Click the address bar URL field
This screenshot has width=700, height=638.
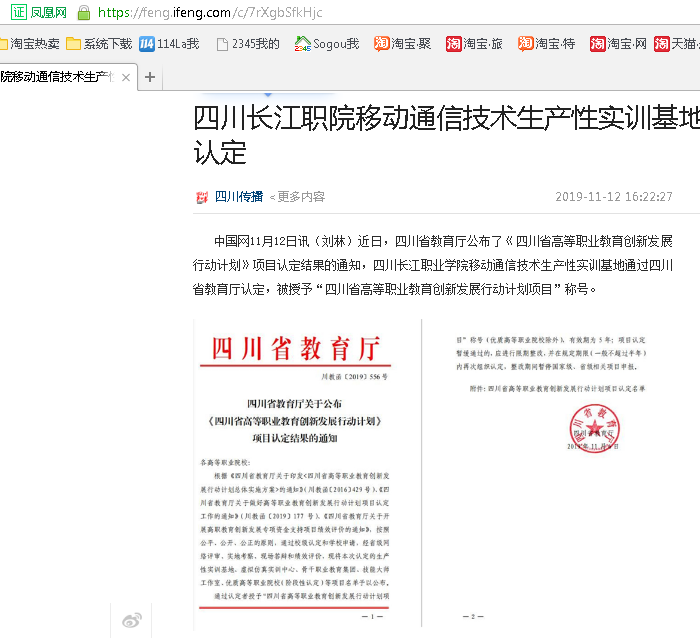(210, 13)
